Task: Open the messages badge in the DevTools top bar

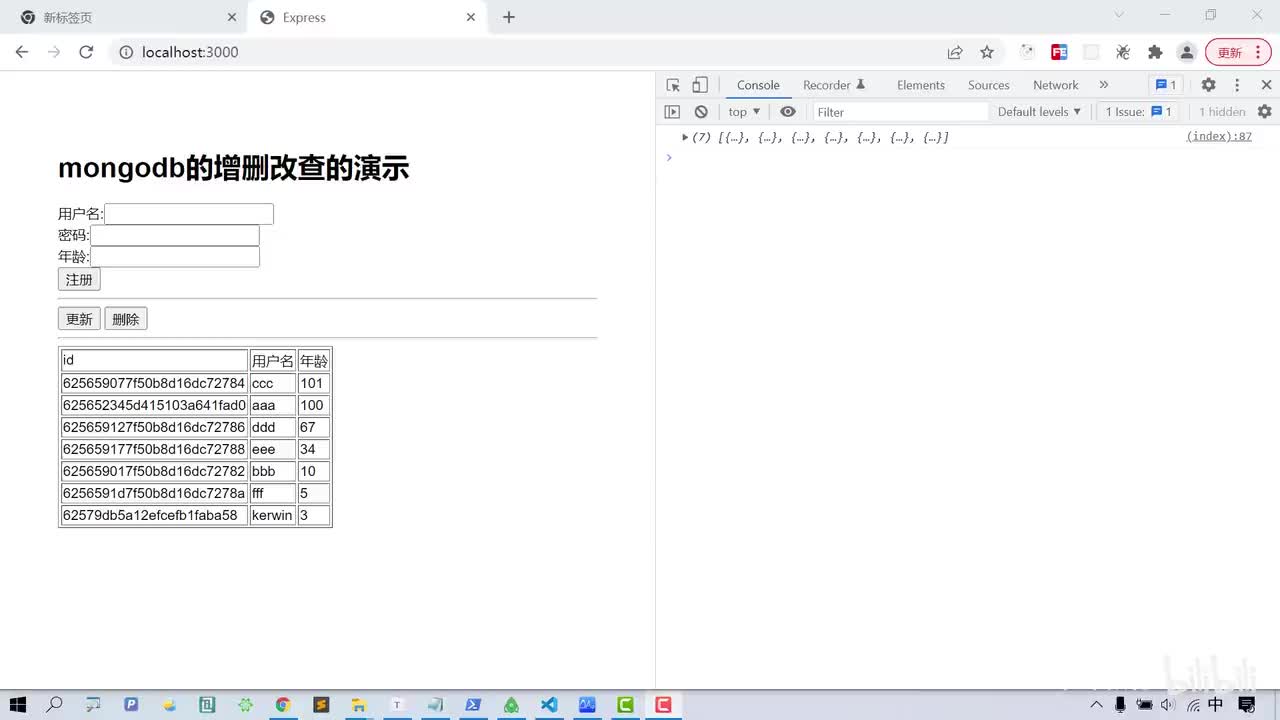Action: point(1166,85)
